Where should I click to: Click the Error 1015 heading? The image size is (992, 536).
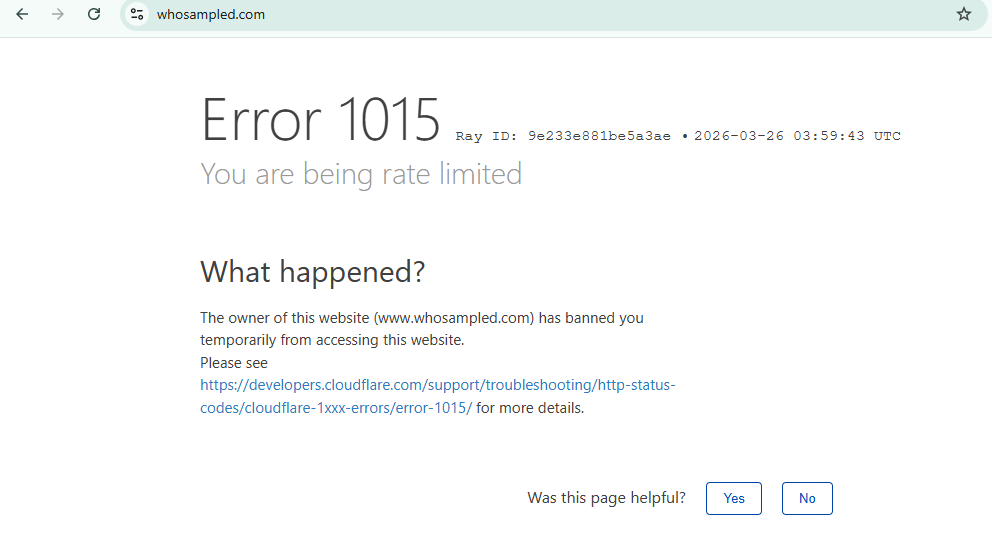pos(320,119)
